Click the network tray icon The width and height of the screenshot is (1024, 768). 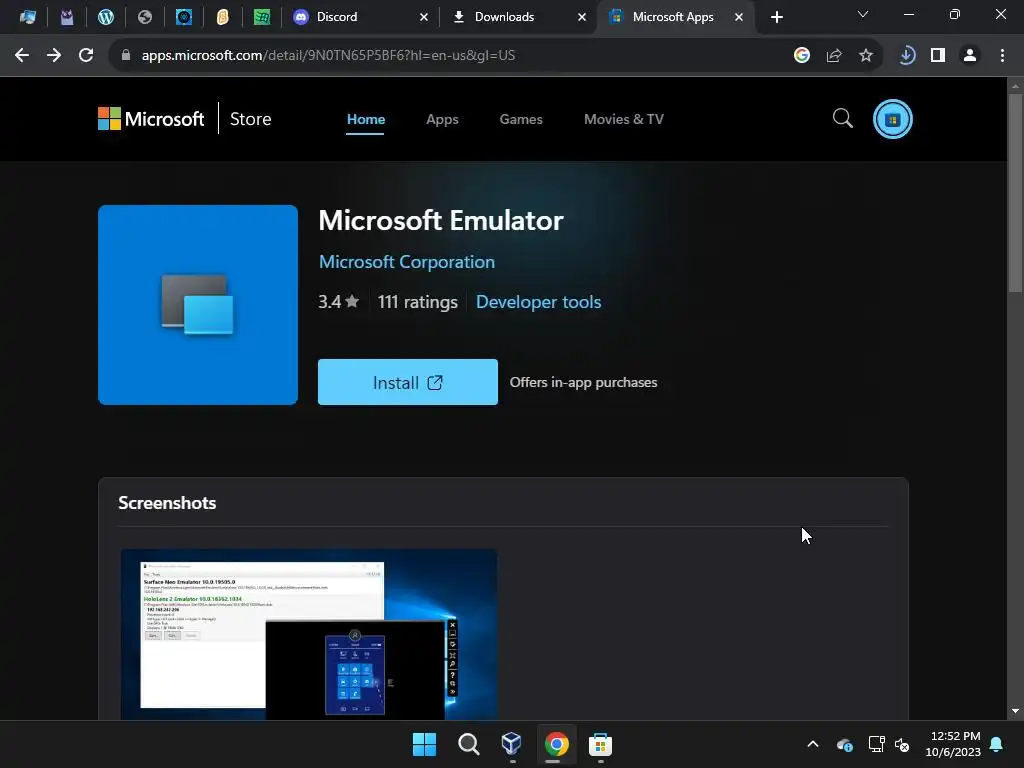876,744
